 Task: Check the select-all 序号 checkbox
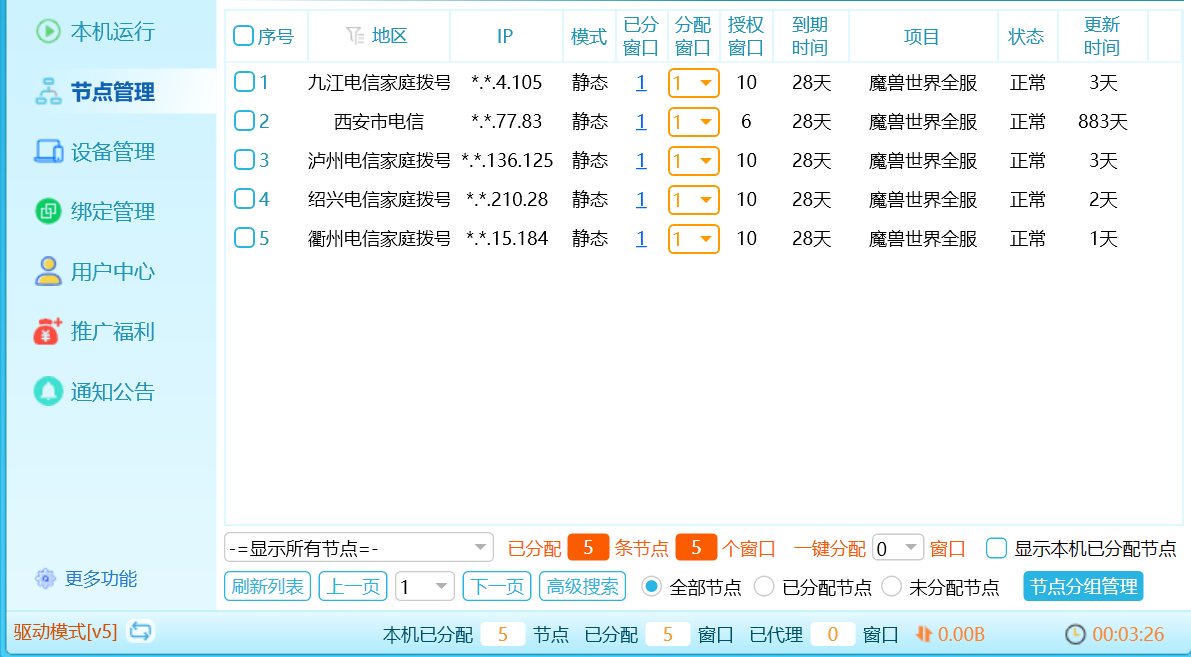coord(243,36)
